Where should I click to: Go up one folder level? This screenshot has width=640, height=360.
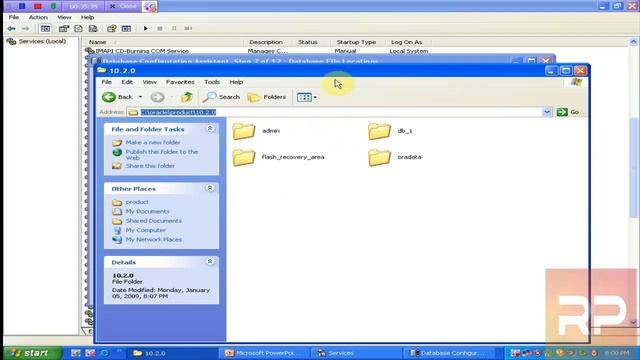click(x=187, y=97)
